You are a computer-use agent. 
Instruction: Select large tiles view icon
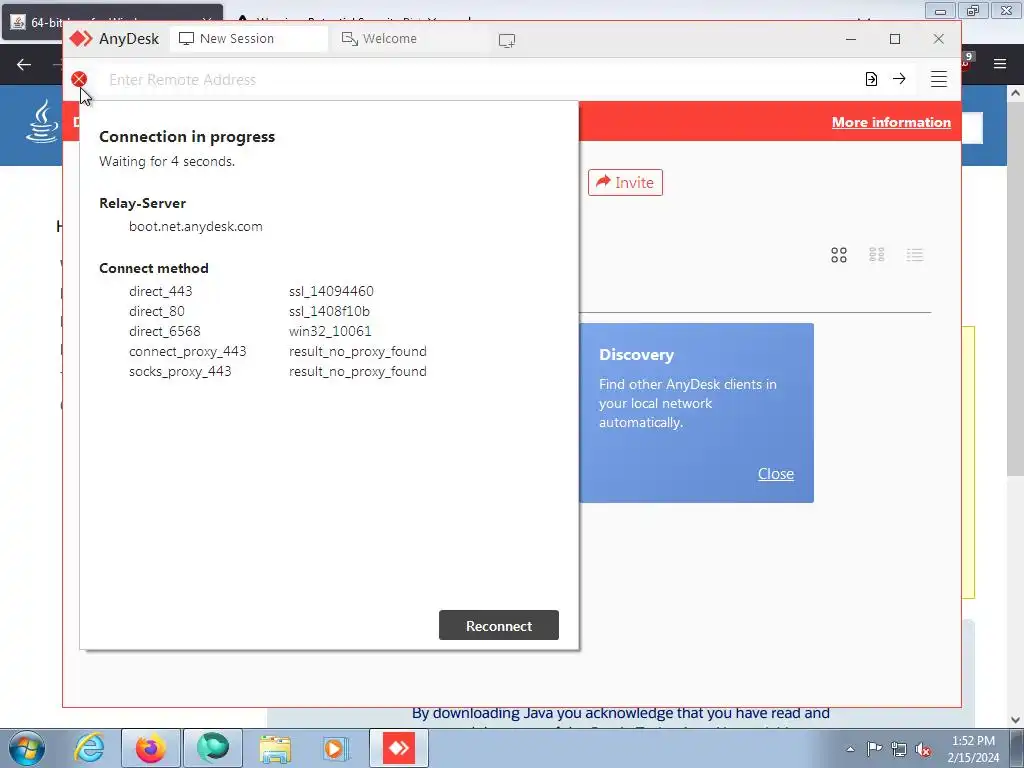coord(839,255)
